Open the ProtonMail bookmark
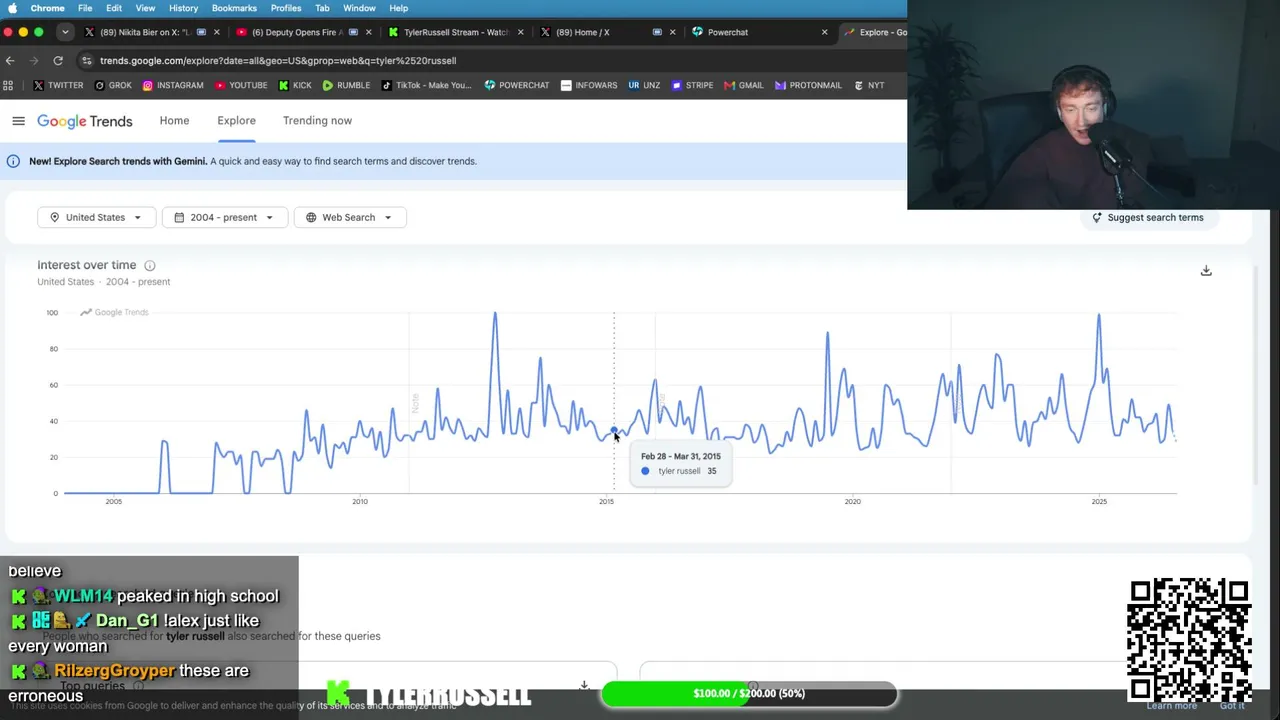The width and height of the screenshot is (1280, 720). click(x=808, y=85)
